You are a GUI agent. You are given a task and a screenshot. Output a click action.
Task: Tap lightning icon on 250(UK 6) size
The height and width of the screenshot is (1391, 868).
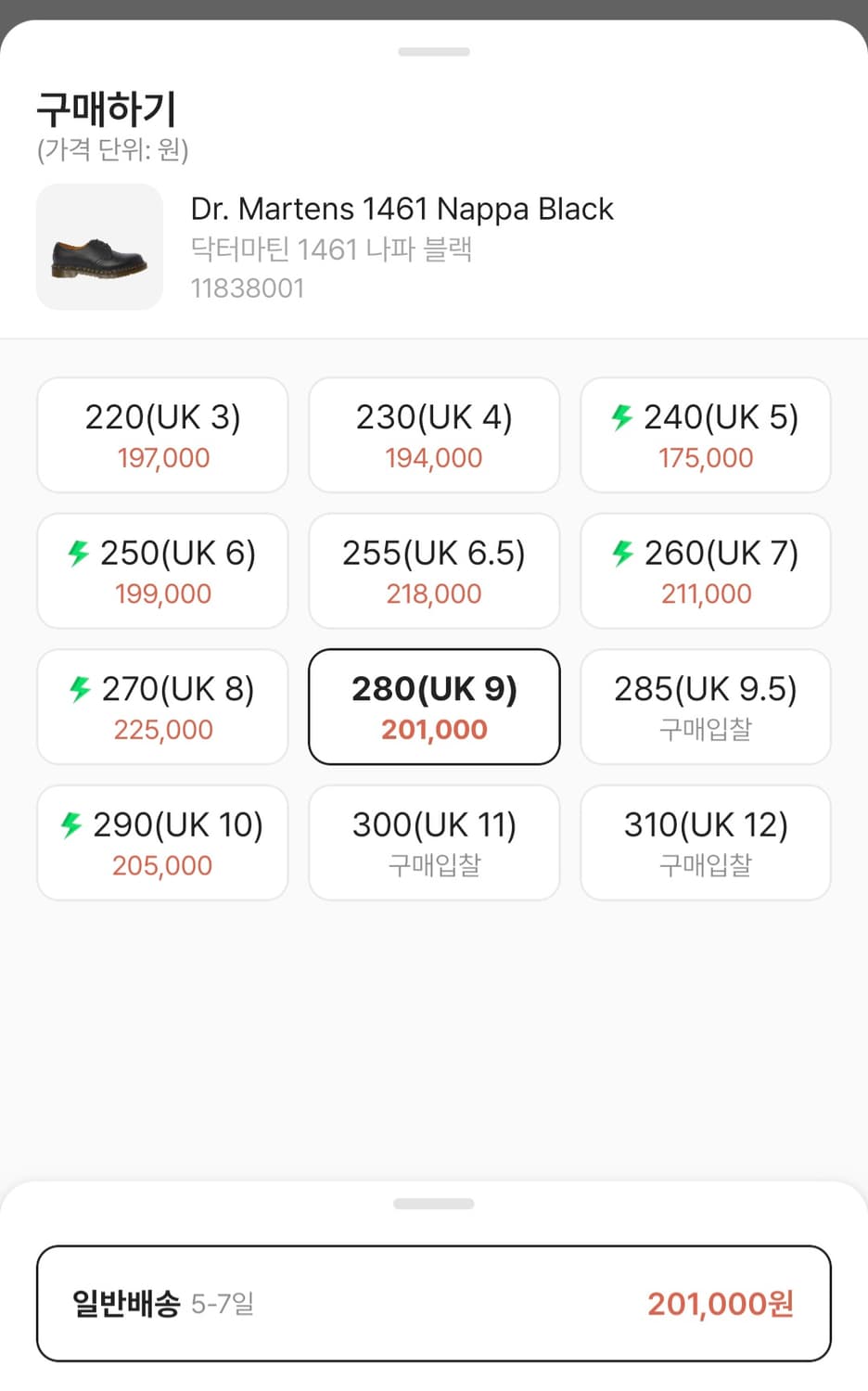click(79, 553)
